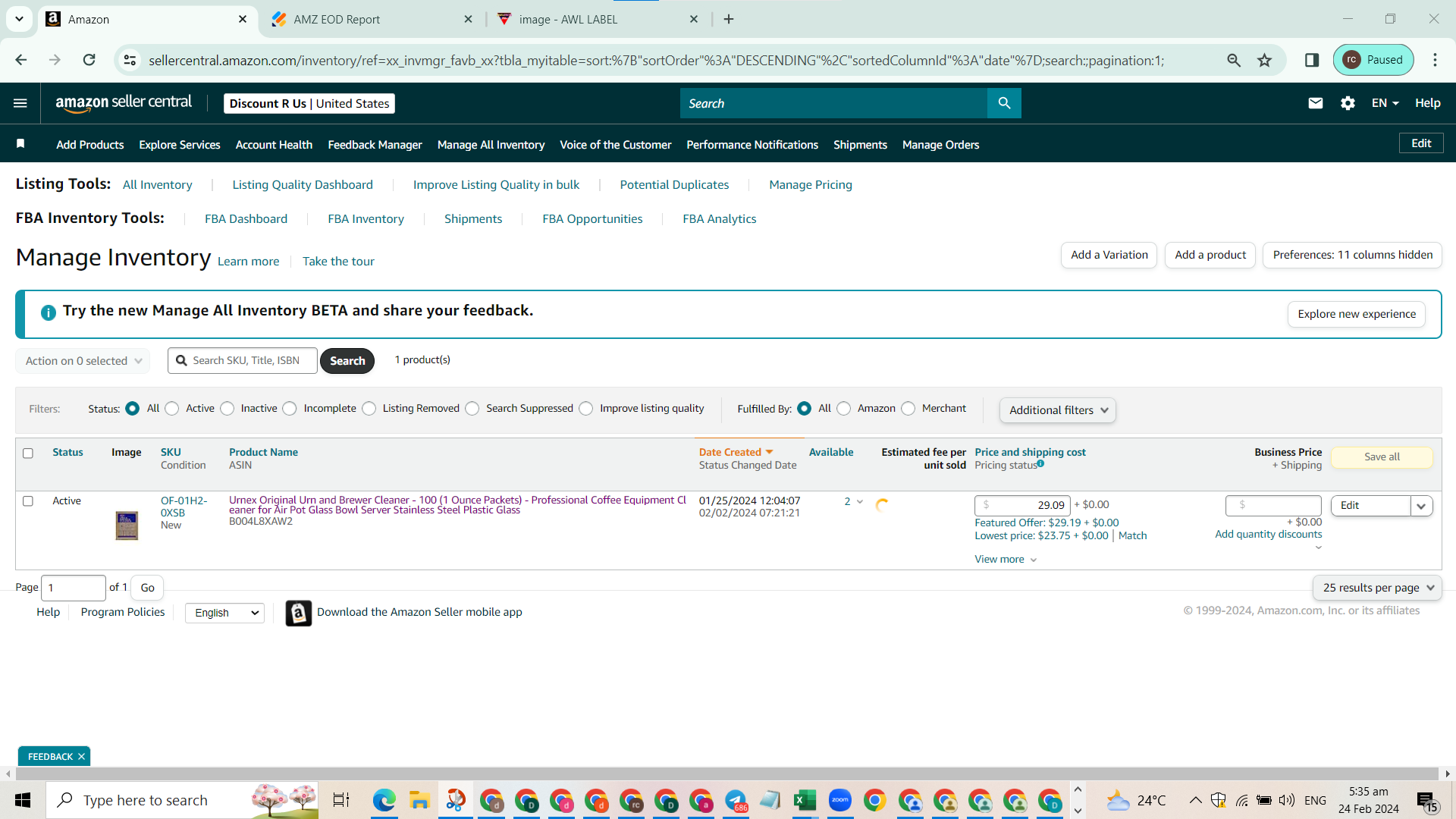This screenshot has height=819, width=1456.
Task: Open Account Health in the navigation bar
Action: click(x=274, y=145)
